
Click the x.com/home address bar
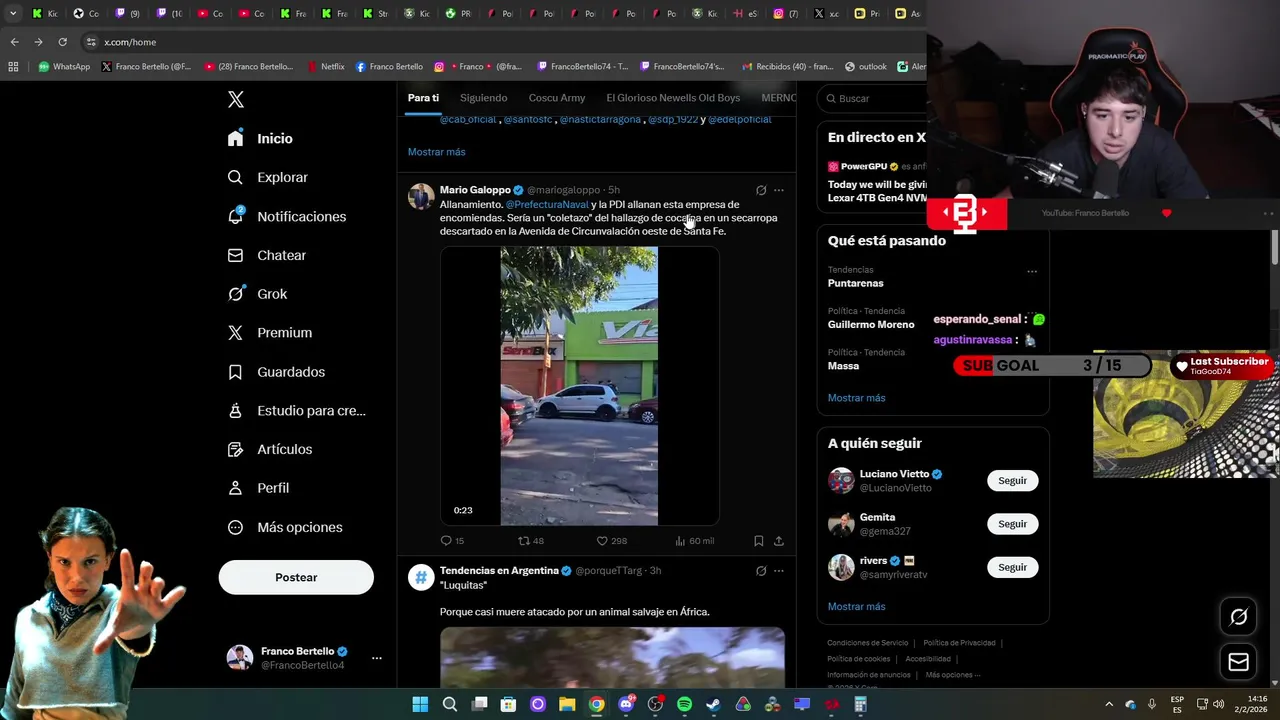pyautogui.click(x=500, y=42)
